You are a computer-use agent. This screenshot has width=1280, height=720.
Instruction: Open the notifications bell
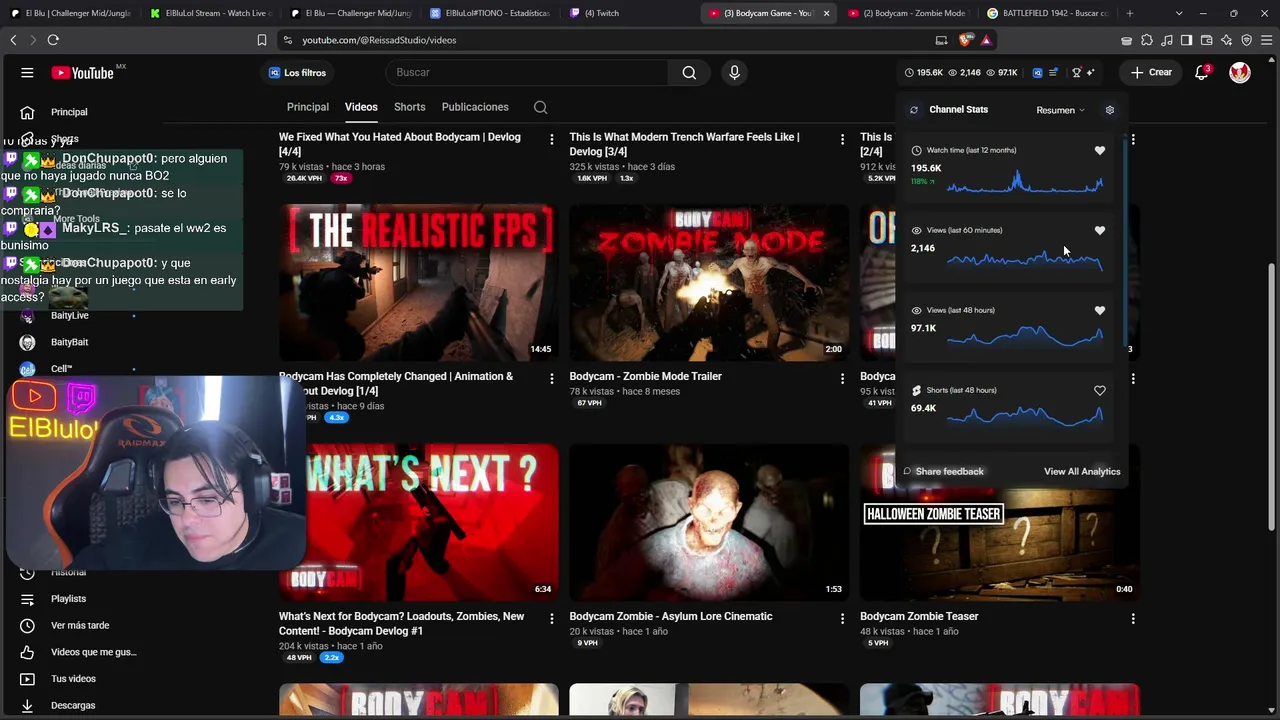click(1202, 73)
